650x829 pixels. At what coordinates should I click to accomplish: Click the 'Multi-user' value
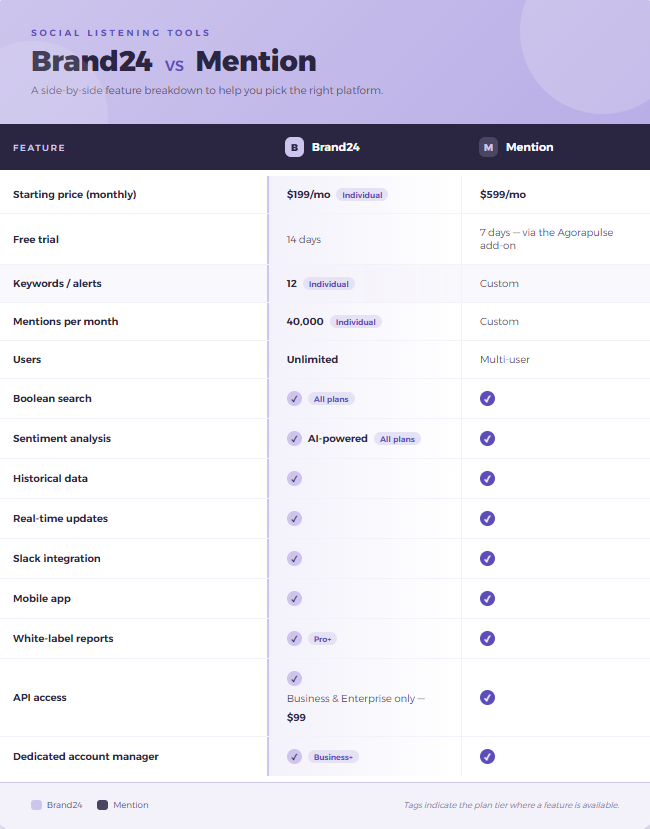pos(505,360)
